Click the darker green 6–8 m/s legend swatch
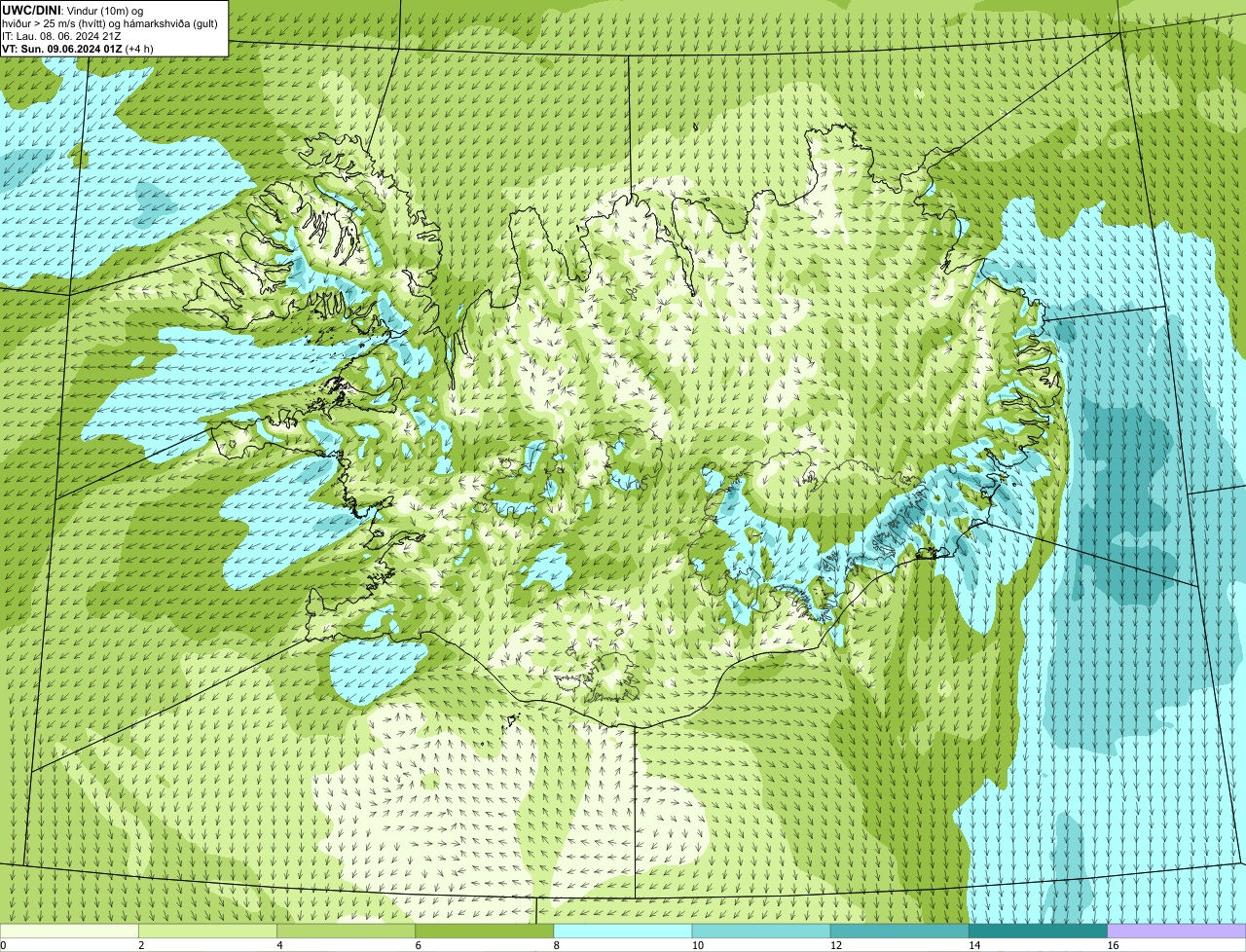The width and height of the screenshot is (1246, 952). tap(485, 932)
